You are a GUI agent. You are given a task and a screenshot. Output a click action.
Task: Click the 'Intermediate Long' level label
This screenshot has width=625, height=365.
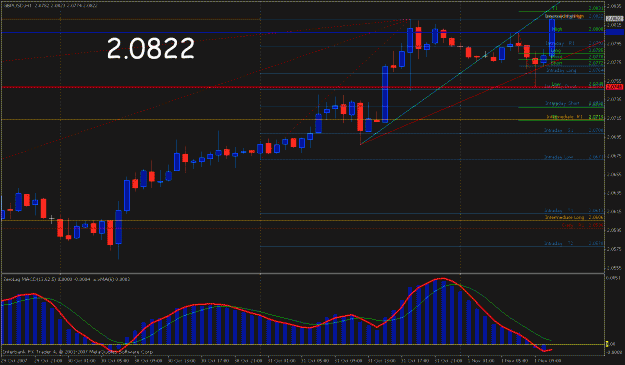[564, 218]
